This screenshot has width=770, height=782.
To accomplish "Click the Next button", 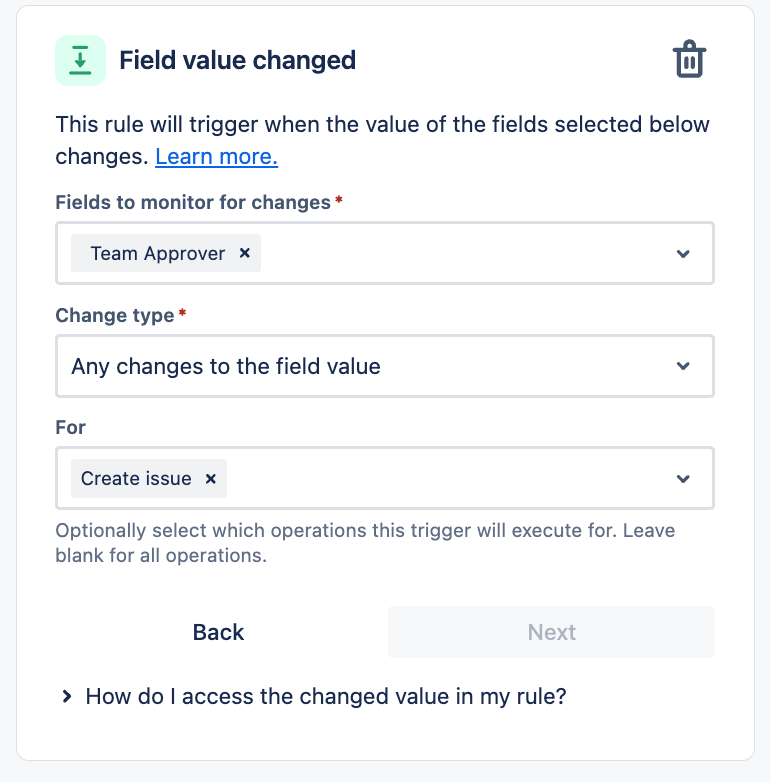I will [x=551, y=632].
